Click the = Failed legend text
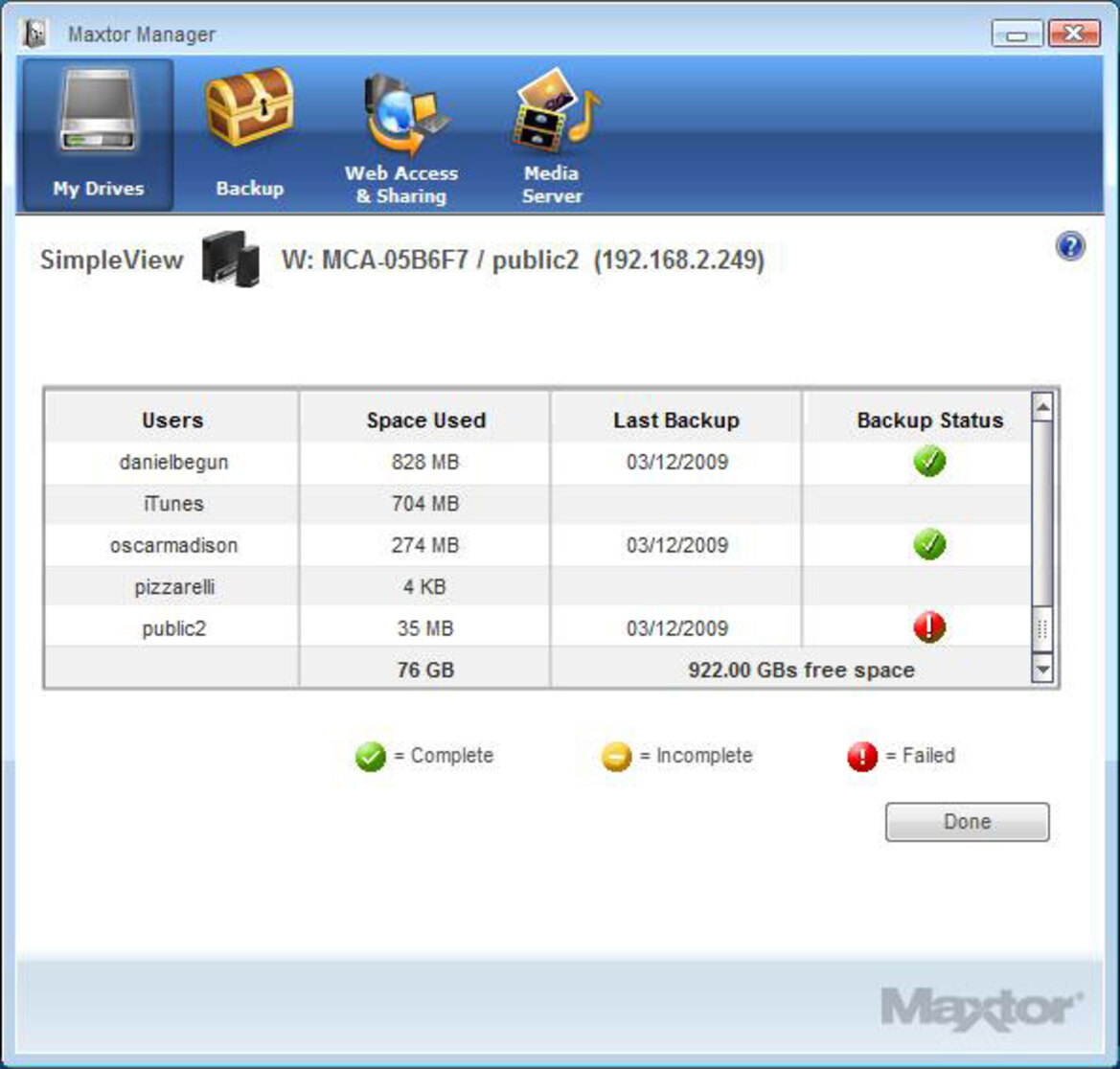This screenshot has width=1120, height=1069. click(x=921, y=756)
